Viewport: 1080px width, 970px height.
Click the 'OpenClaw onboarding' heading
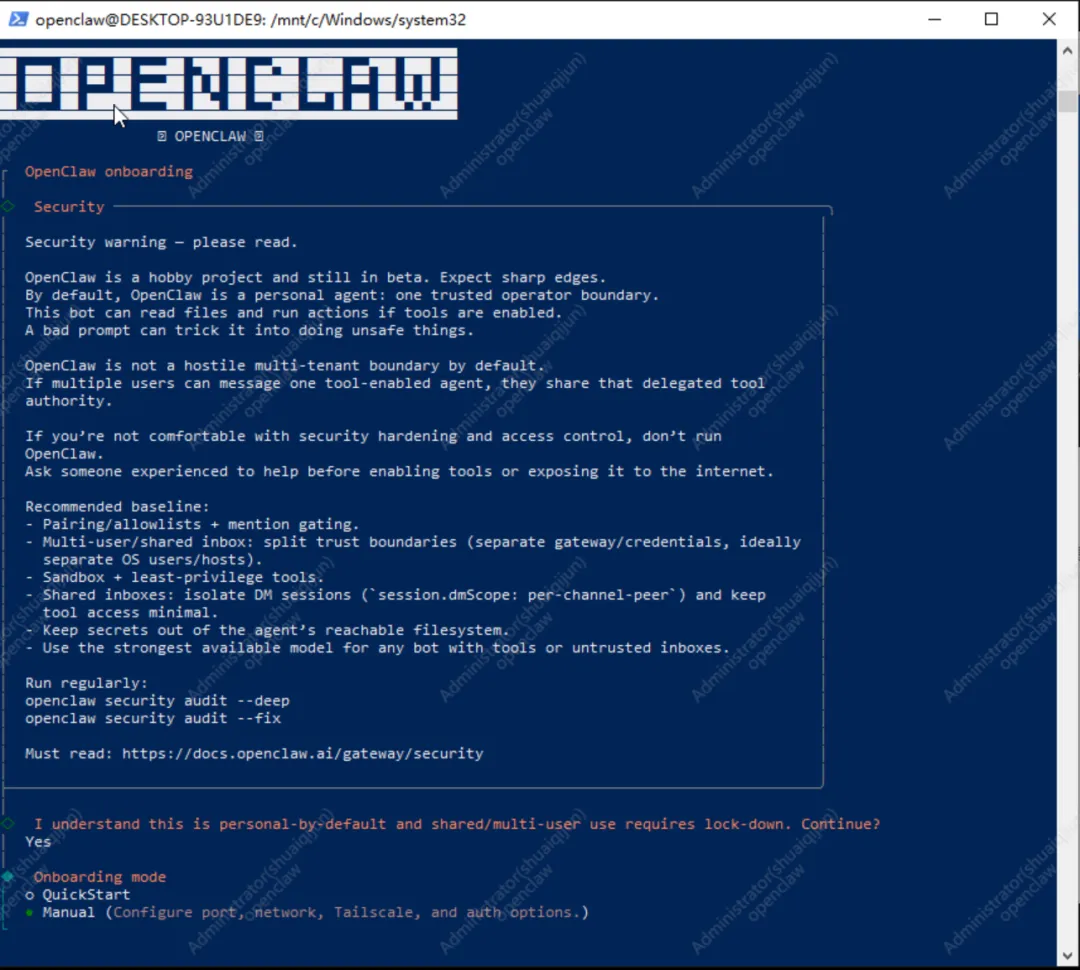tap(109, 172)
